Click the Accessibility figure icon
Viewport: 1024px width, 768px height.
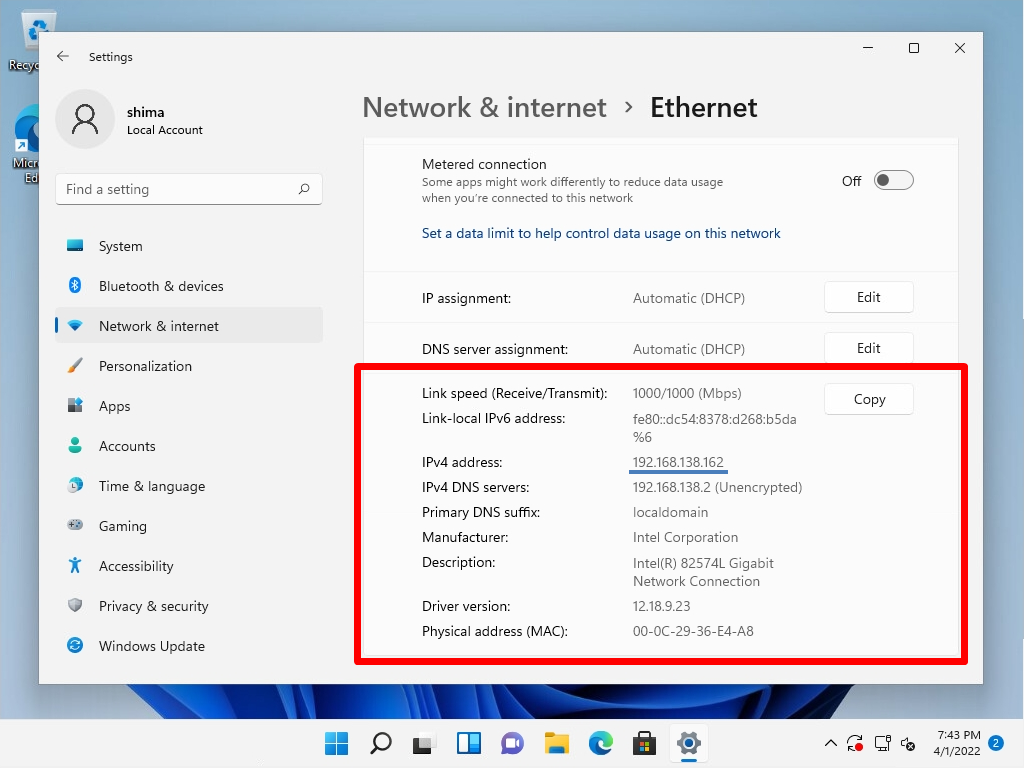[75, 565]
